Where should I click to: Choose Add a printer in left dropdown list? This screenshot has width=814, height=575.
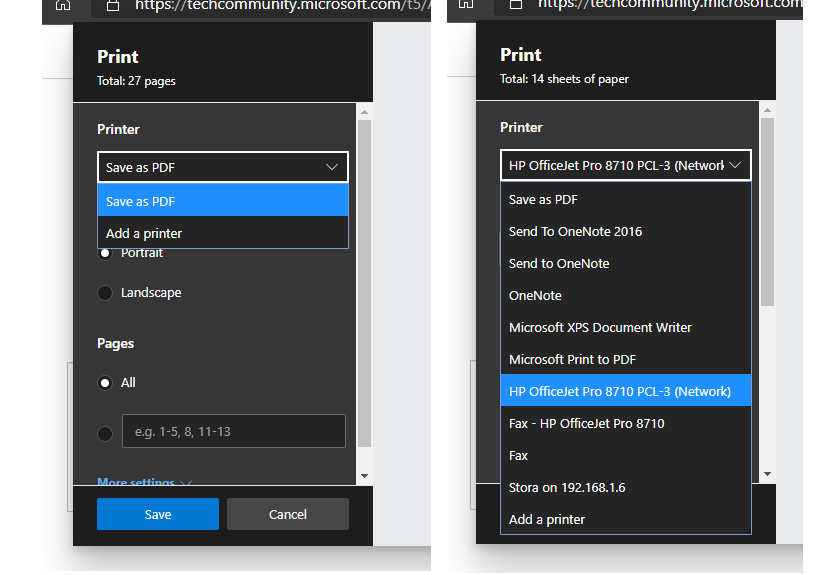pos(223,233)
